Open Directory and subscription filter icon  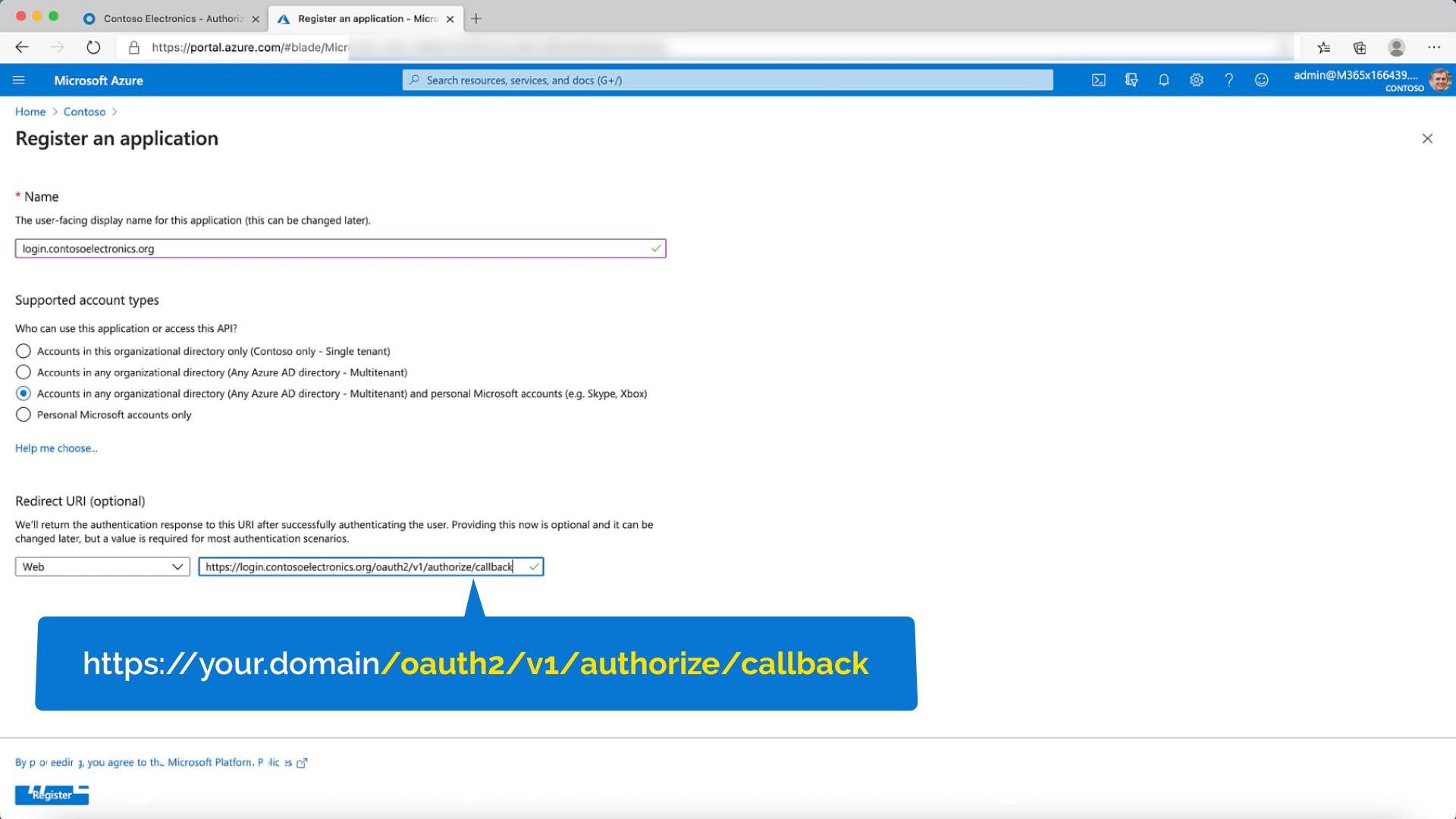[1131, 80]
